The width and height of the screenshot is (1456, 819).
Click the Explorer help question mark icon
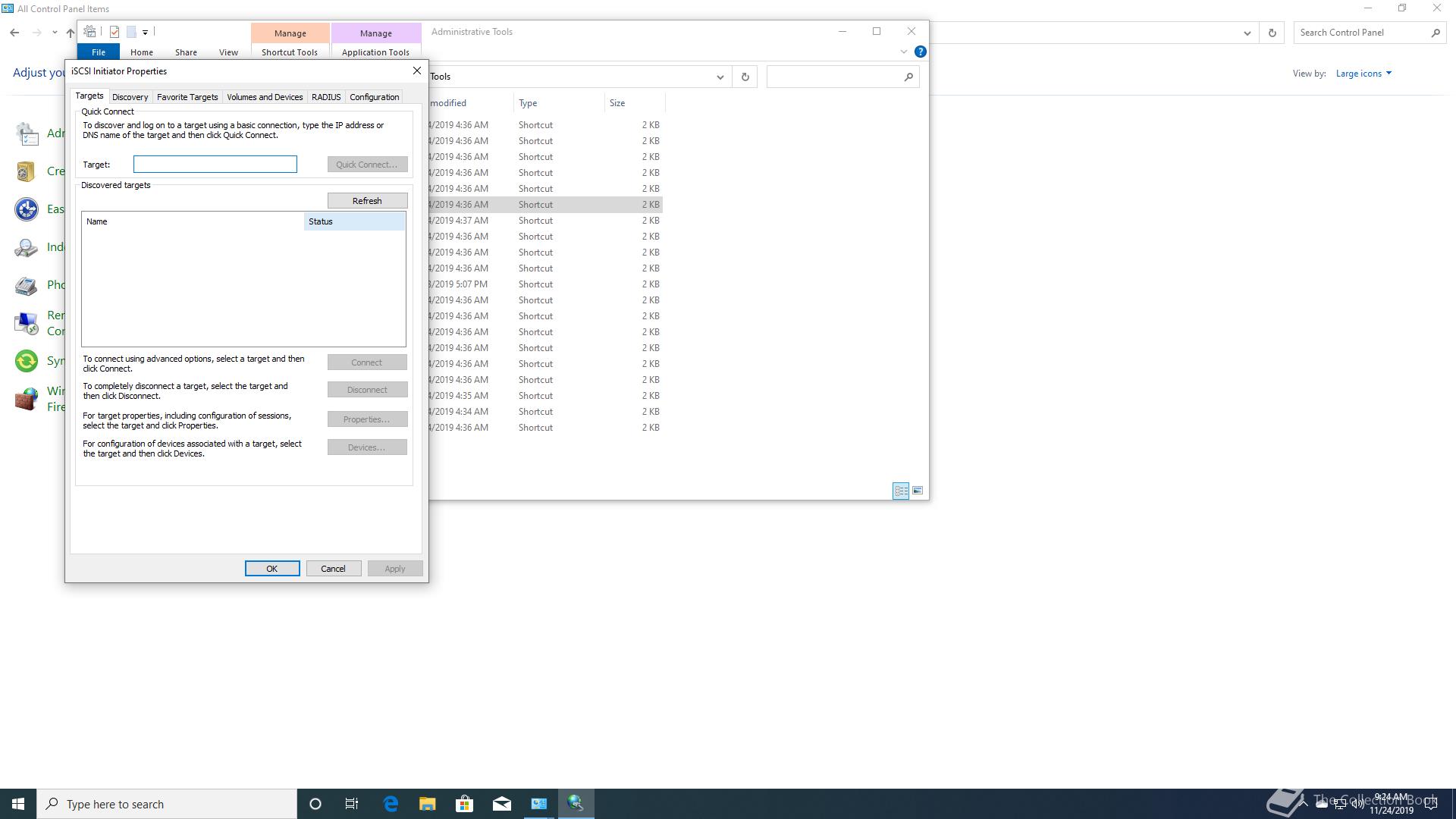tap(920, 52)
